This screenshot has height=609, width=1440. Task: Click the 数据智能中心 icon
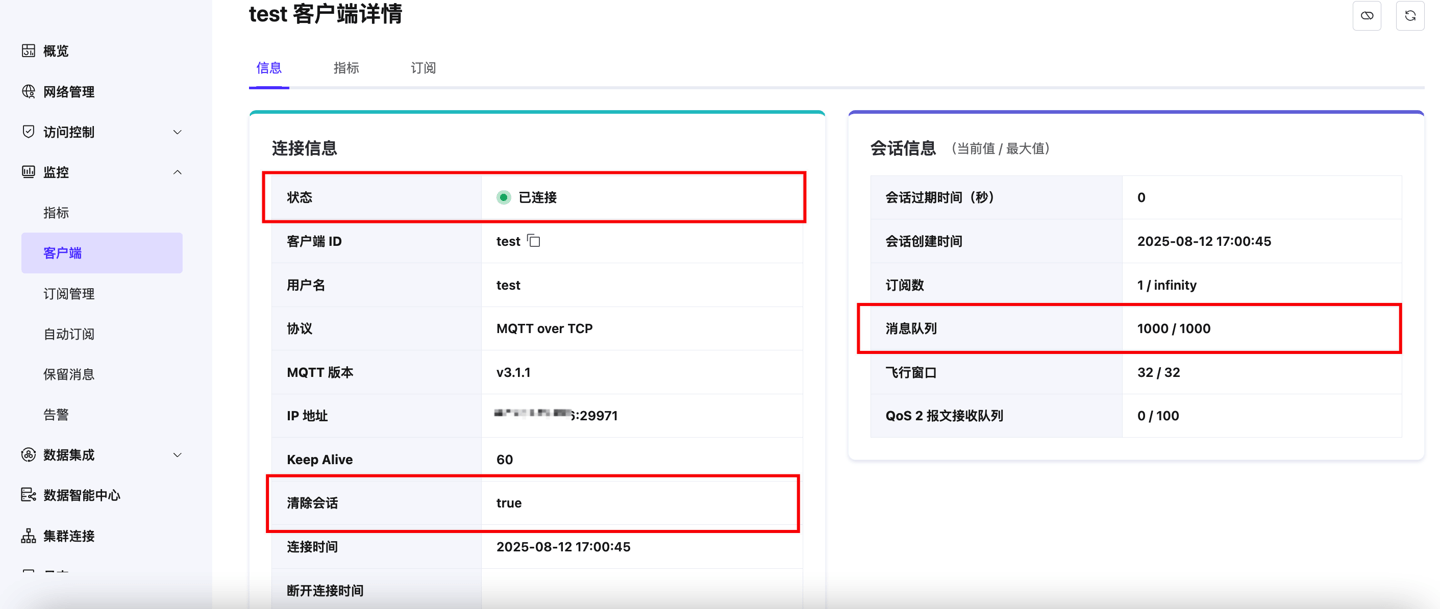click(x=28, y=495)
